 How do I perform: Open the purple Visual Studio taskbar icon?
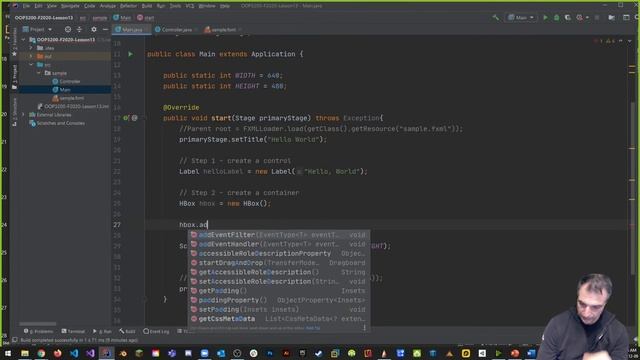coord(90,353)
